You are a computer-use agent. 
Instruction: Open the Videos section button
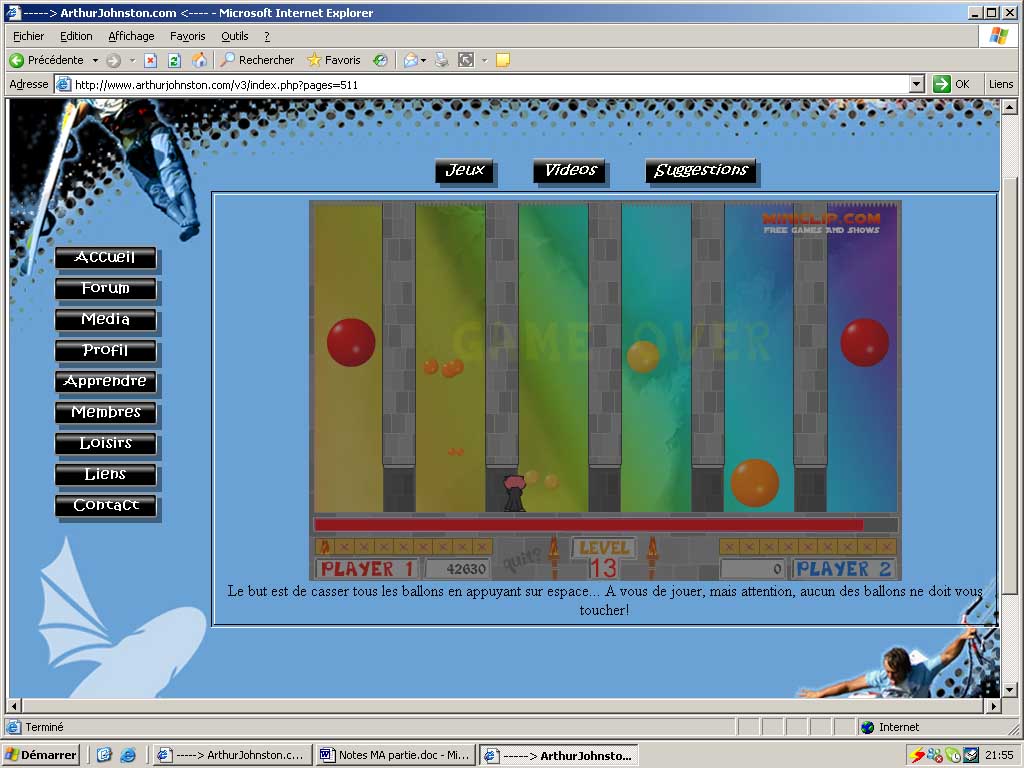click(x=570, y=171)
